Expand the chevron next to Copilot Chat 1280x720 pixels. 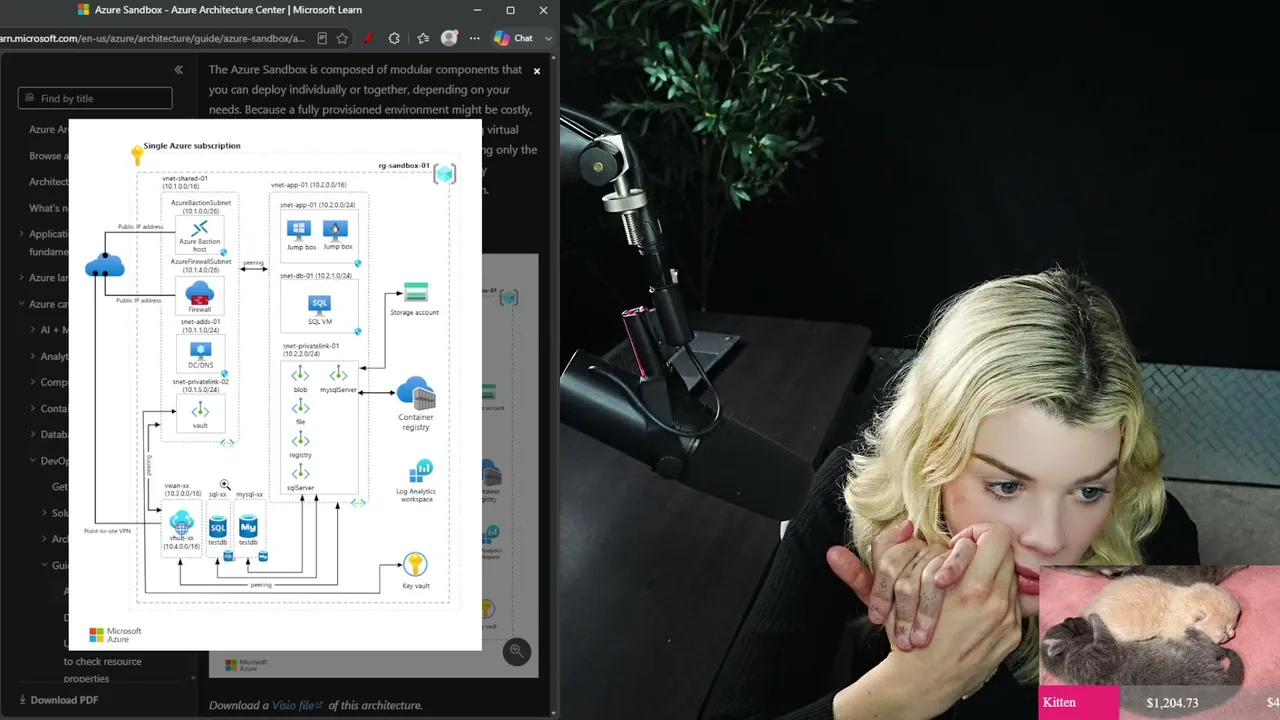(x=548, y=38)
